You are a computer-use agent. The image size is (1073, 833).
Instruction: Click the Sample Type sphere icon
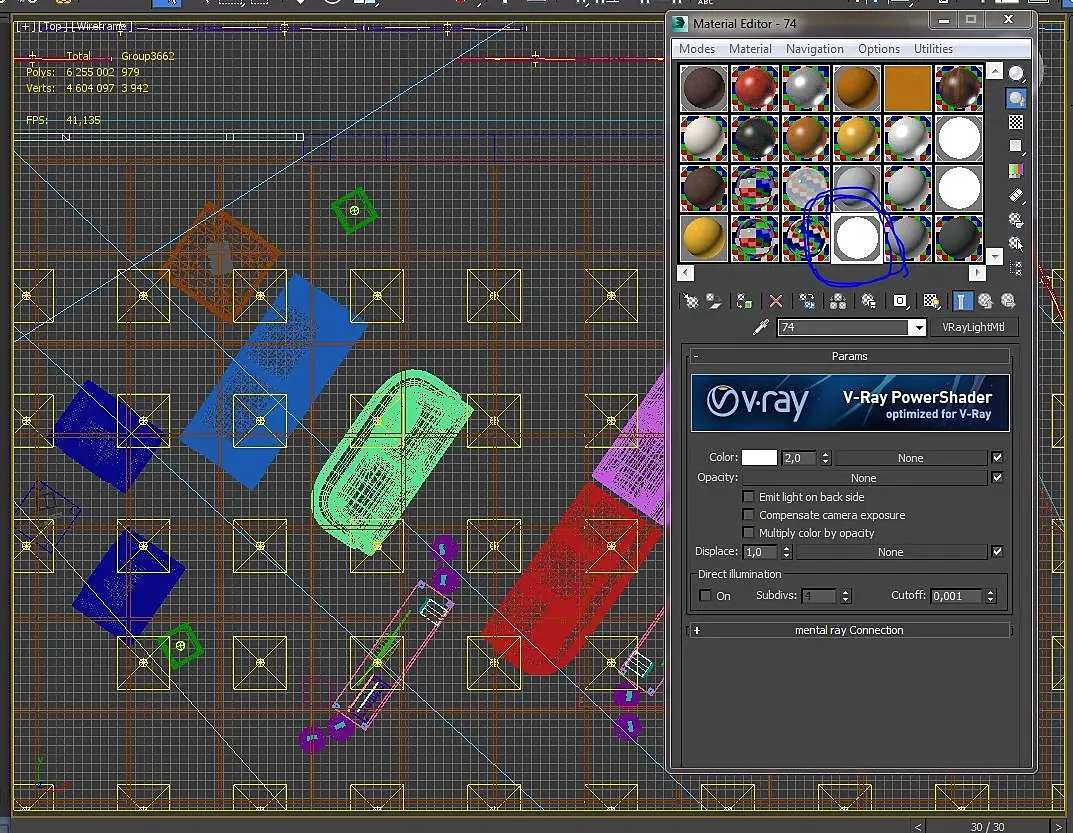pos(1016,74)
